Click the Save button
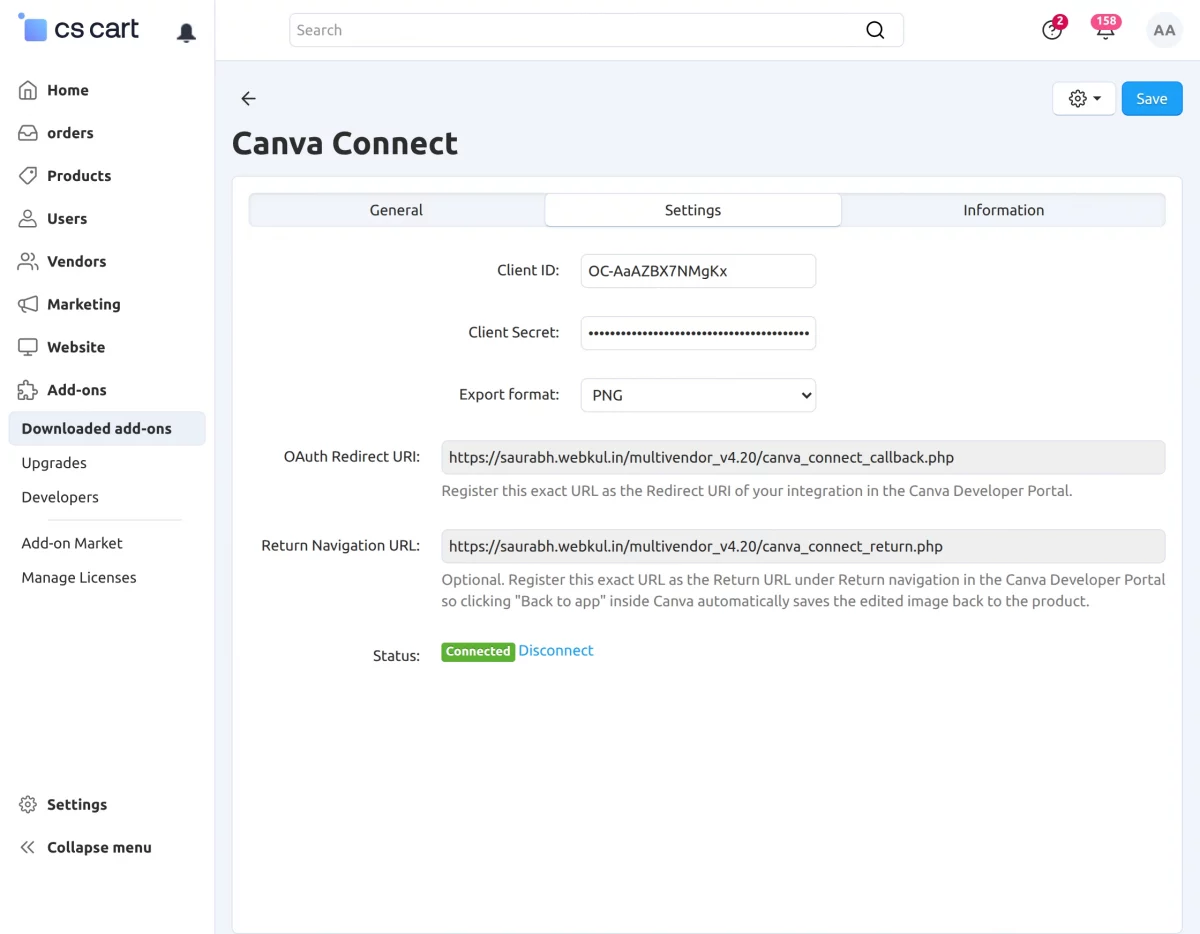 click(x=1152, y=99)
